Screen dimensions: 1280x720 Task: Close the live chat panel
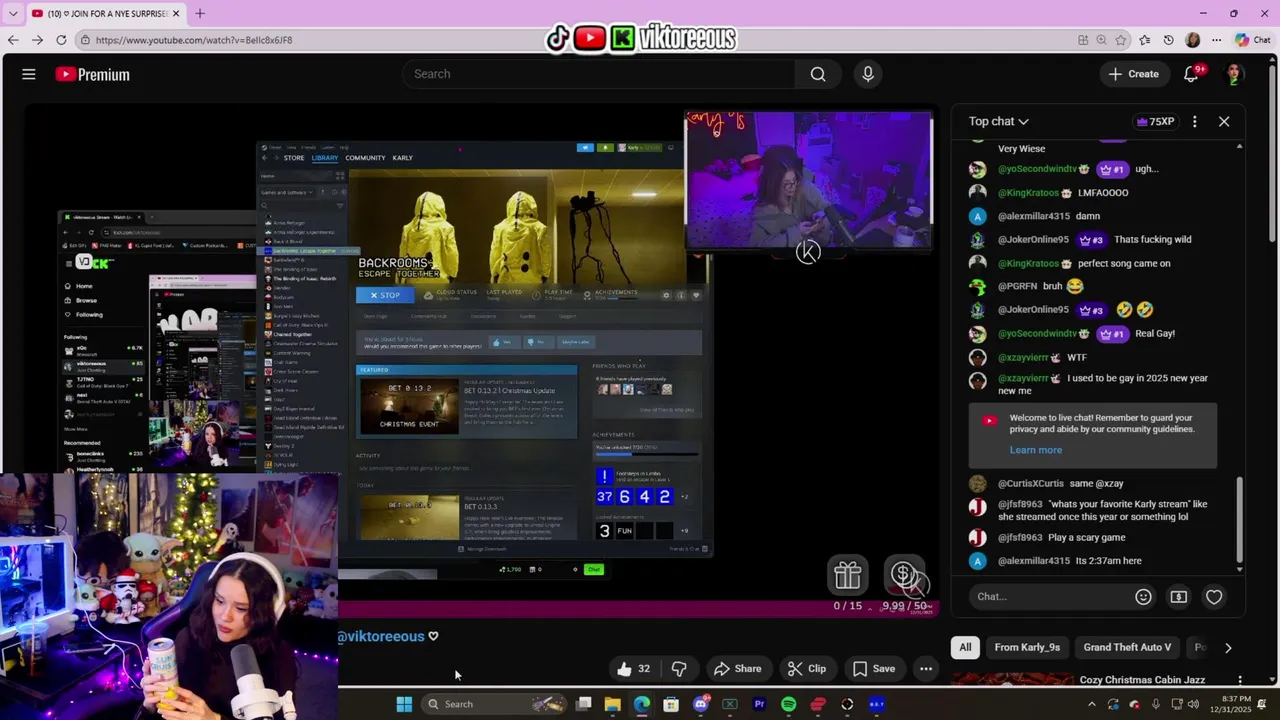pyautogui.click(x=1224, y=121)
